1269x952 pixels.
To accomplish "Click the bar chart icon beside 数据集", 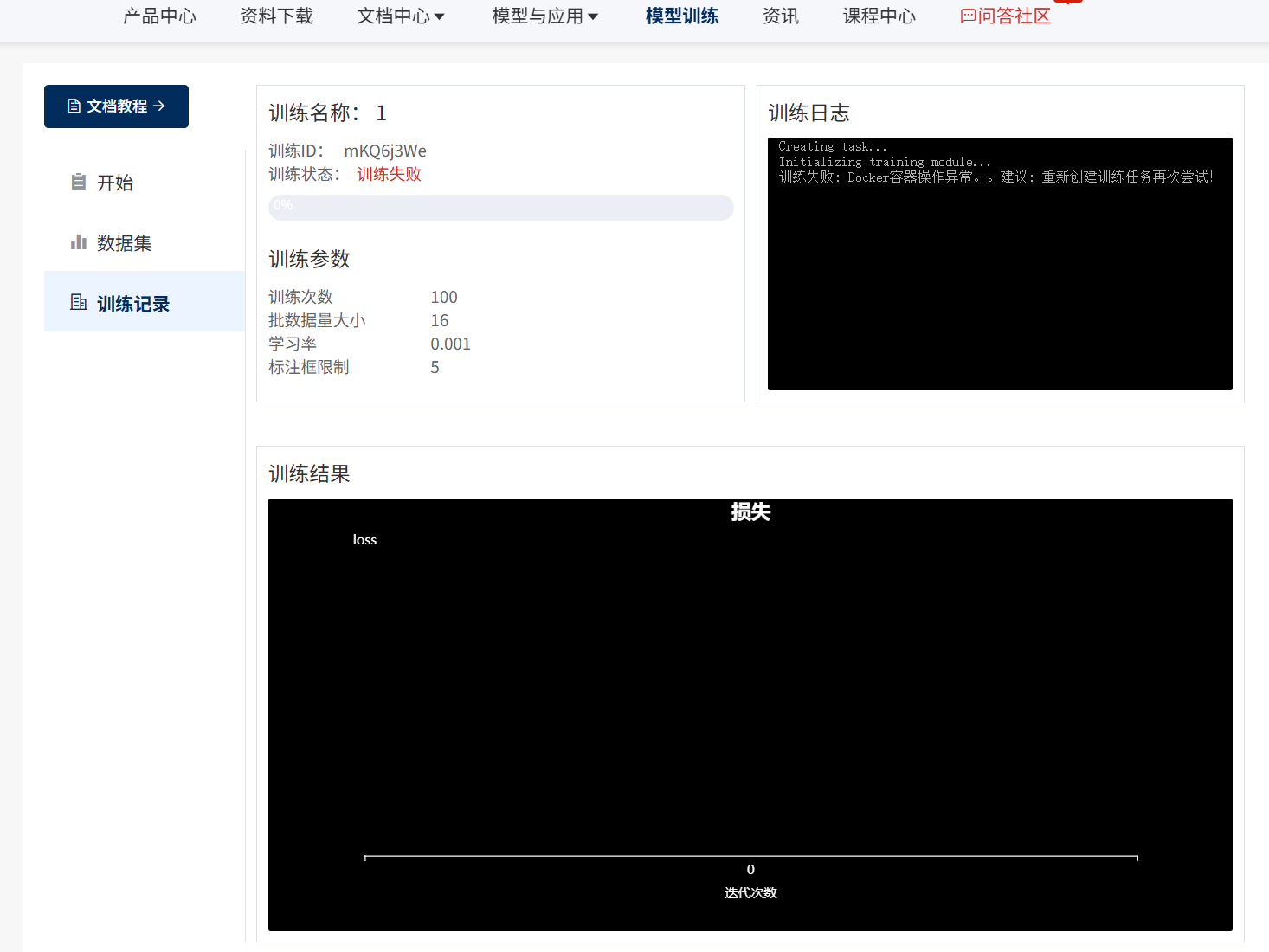I will (79, 242).
